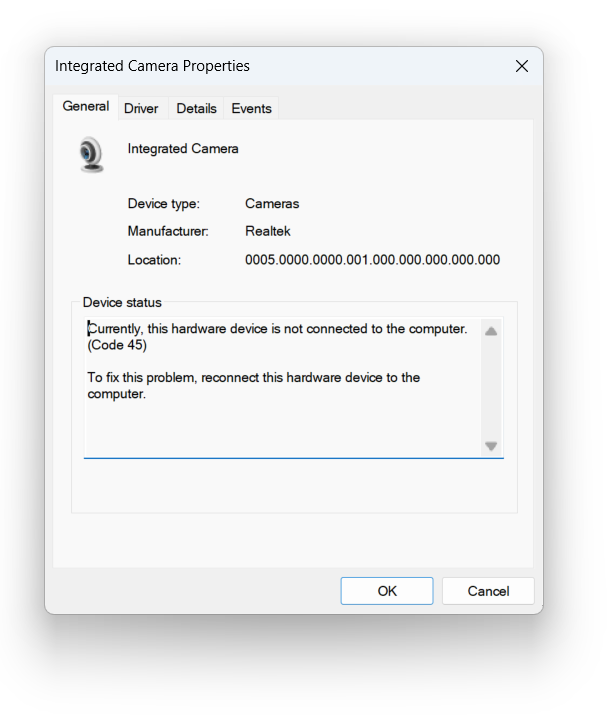Click the 'Integrated Camera Properties' title text
This screenshot has width=610, height=721.
click(x=152, y=66)
